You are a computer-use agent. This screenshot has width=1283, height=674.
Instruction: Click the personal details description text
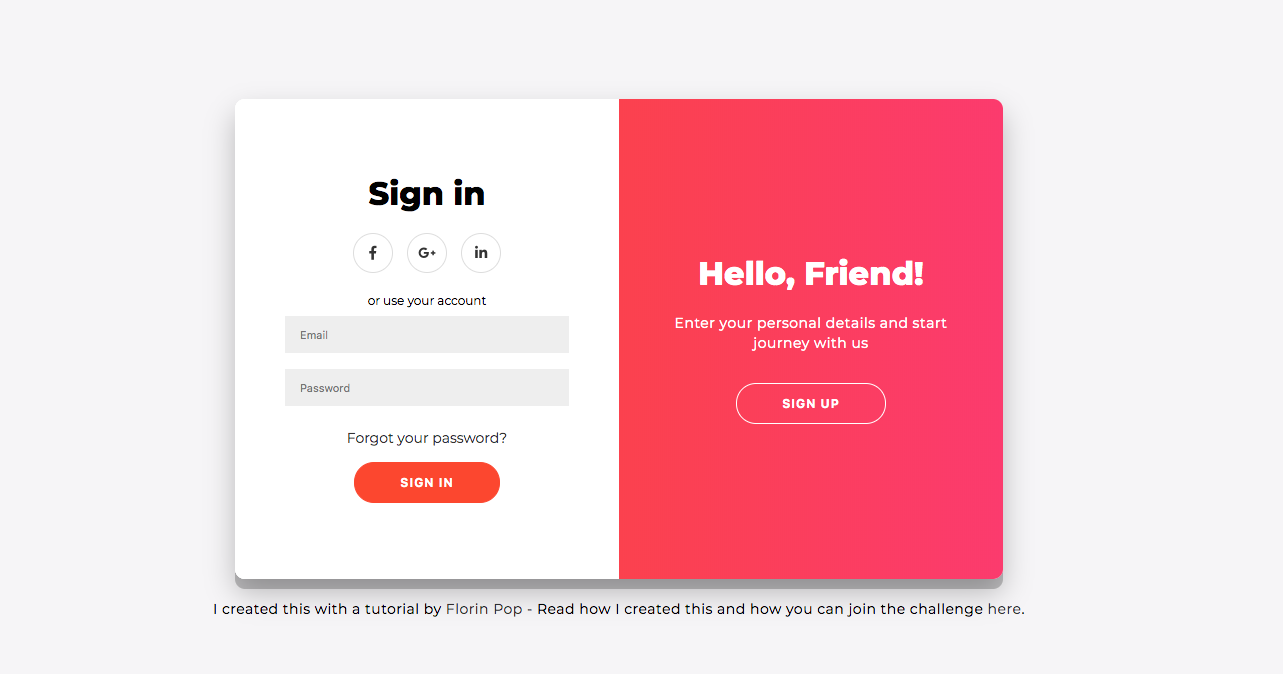pos(810,333)
